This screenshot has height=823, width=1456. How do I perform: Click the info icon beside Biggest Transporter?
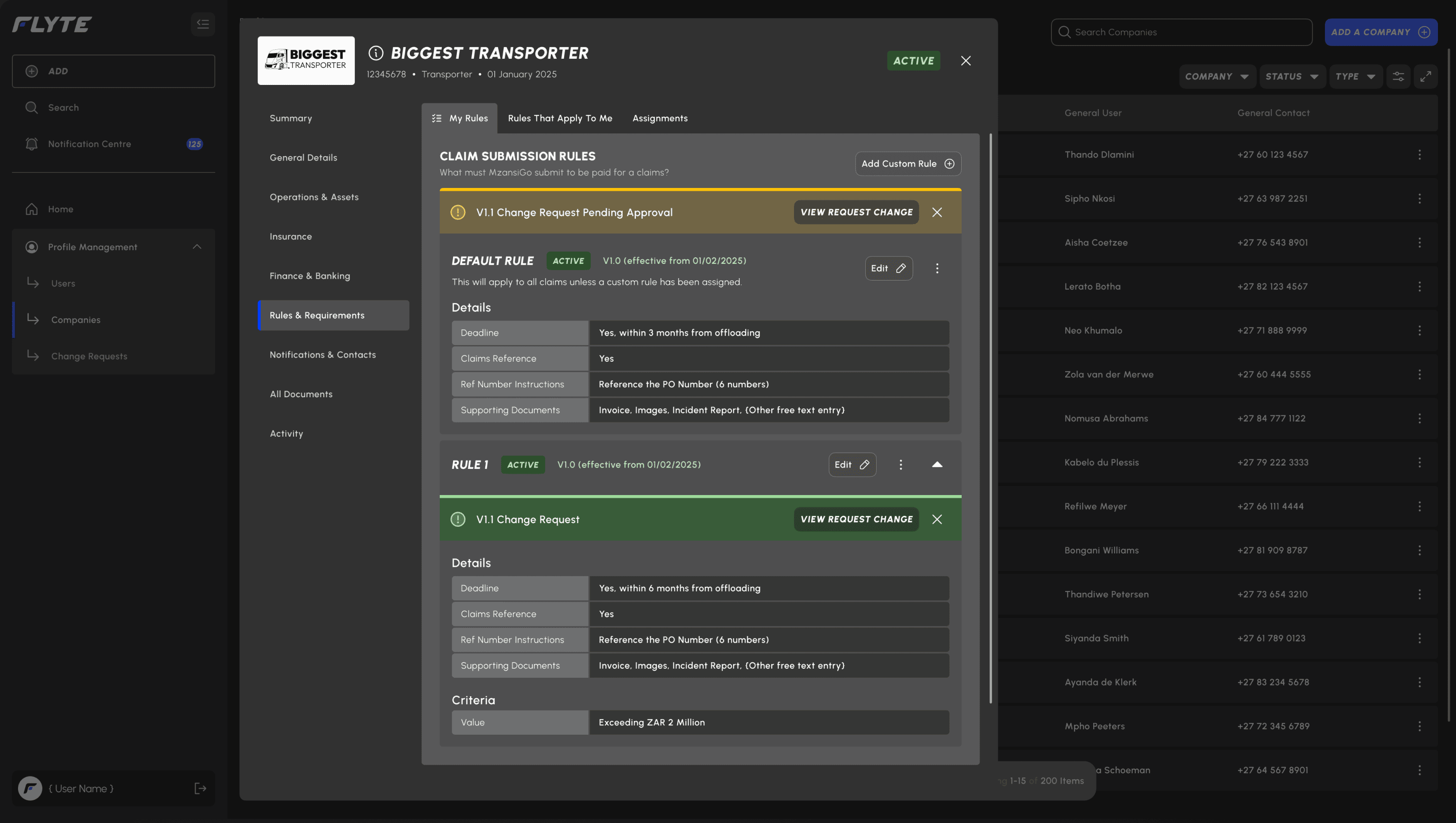tap(376, 53)
